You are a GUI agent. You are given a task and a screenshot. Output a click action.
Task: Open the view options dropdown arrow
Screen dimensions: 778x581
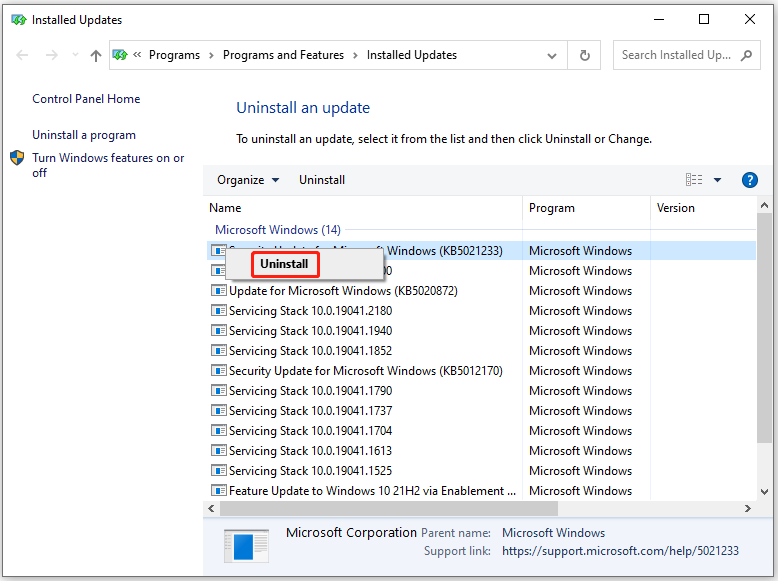coord(717,180)
